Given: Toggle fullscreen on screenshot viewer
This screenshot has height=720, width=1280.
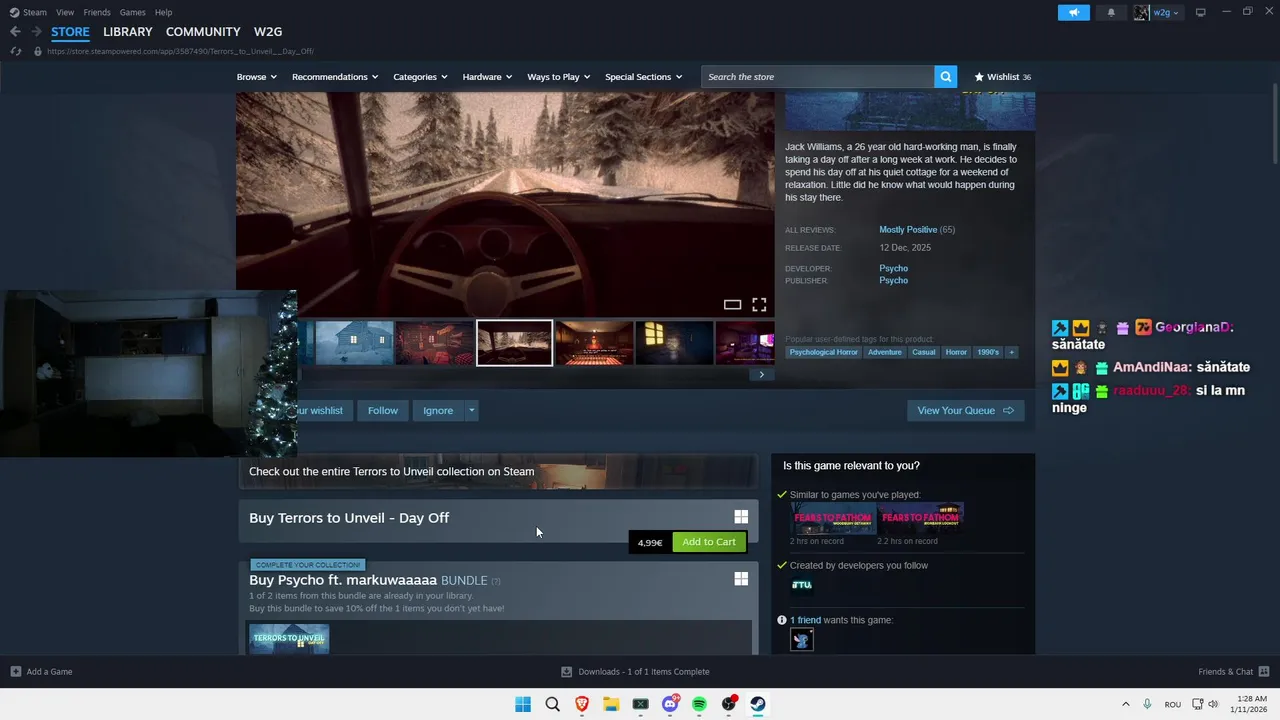Looking at the screenshot, I should (x=759, y=305).
